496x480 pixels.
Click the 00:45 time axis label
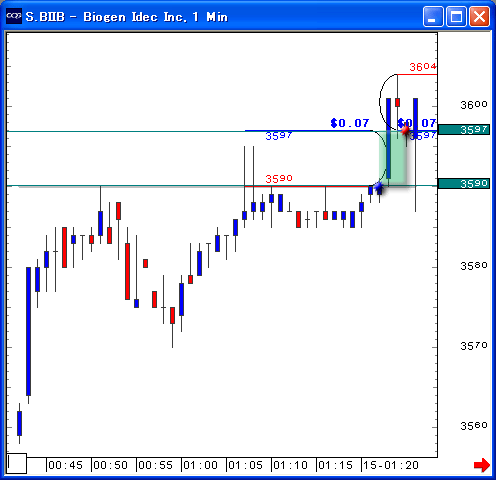(x=66, y=465)
